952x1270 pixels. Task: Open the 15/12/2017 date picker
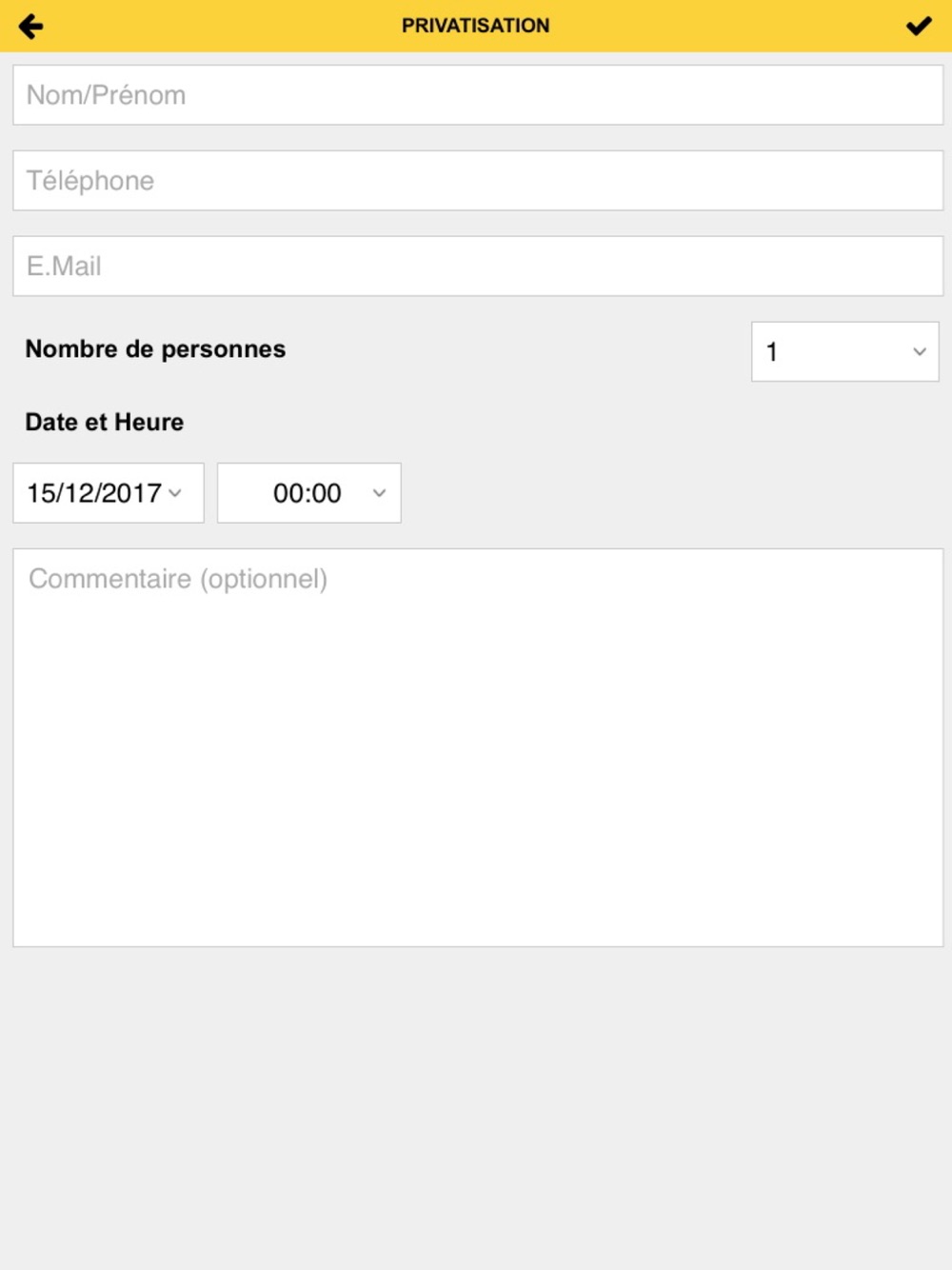pos(109,493)
